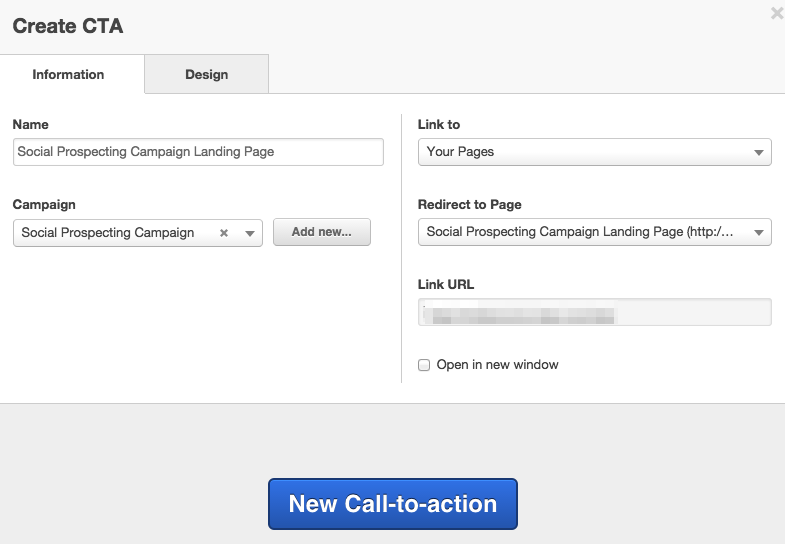Click the Create CTA dialog title
The height and width of the screenshot is (544, 785).
pos(68,26)
